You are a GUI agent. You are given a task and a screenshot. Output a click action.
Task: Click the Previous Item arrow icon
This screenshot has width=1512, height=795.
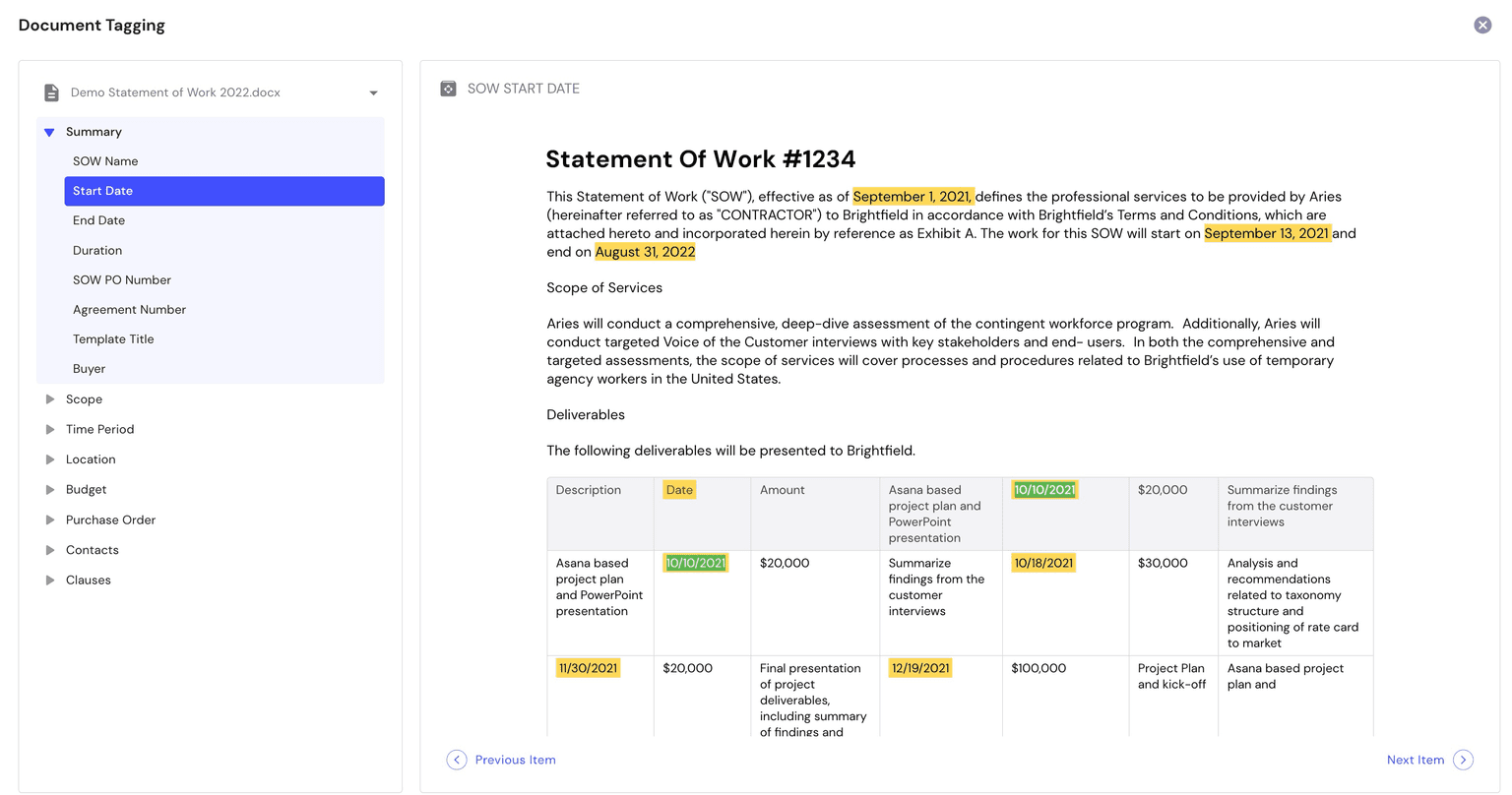pos(457,760)
